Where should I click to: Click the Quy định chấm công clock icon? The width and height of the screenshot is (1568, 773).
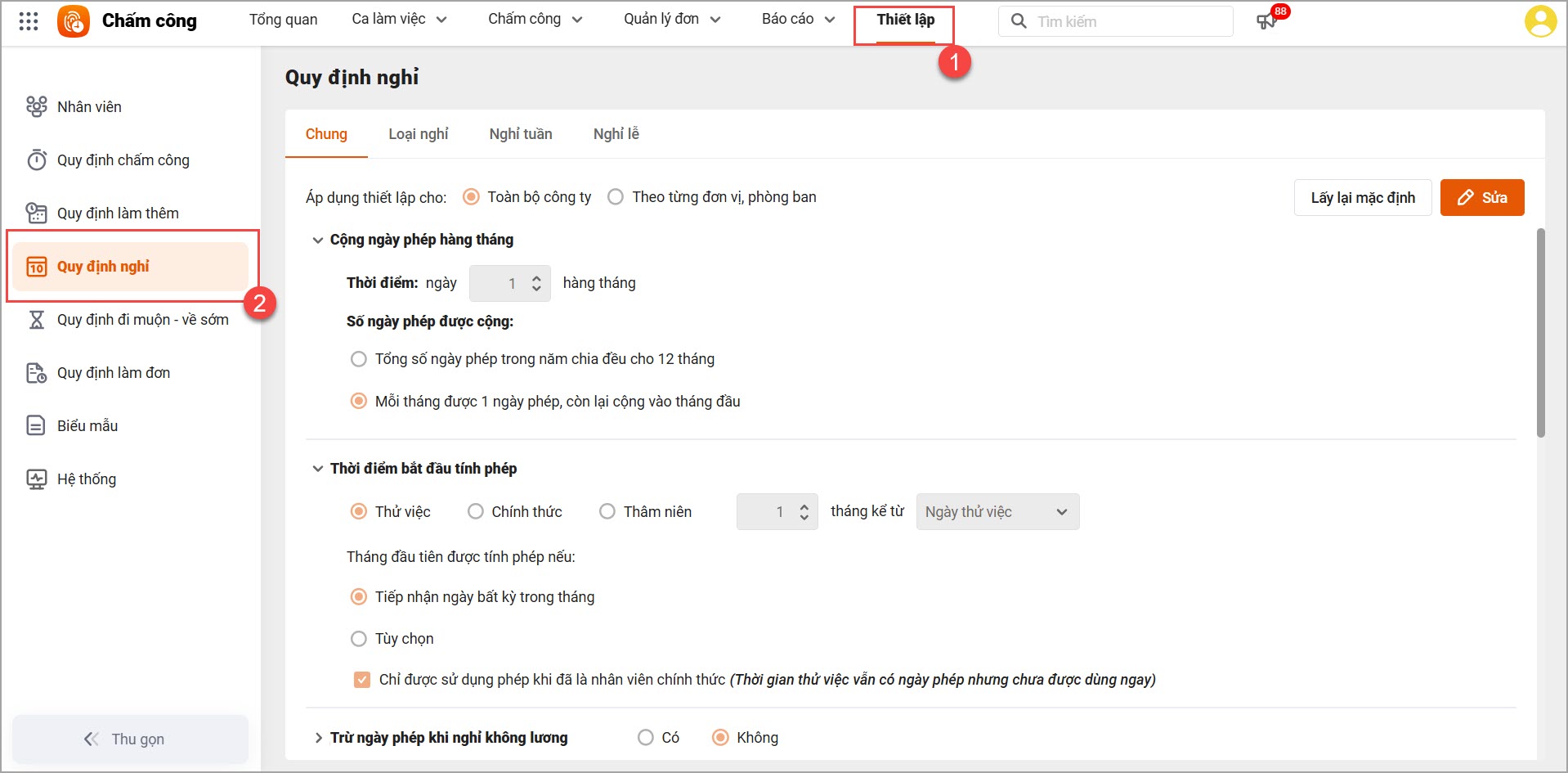point(37,160)
